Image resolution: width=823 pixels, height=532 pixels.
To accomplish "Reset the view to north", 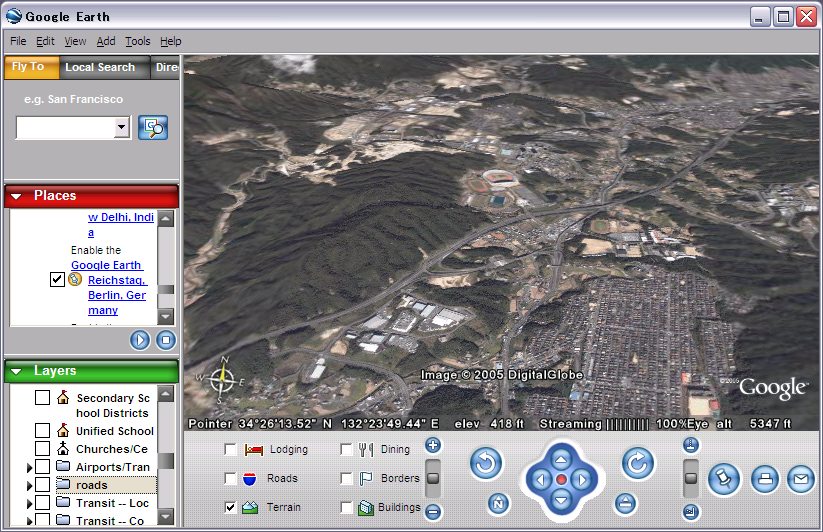I will (x=500, y=502).
